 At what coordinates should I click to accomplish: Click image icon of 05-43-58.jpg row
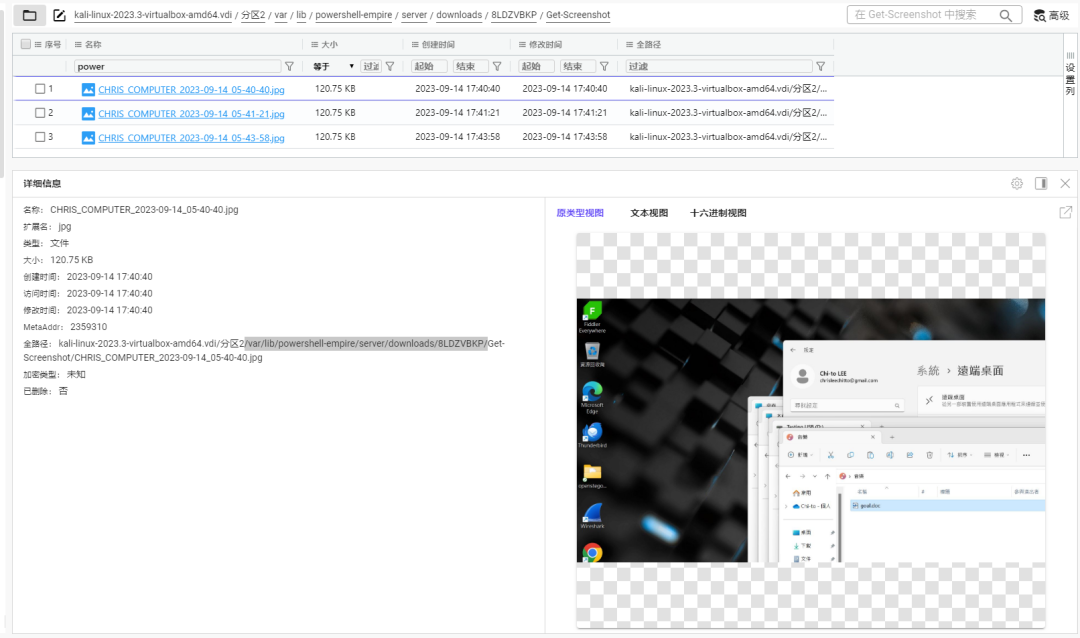[x=88, y=138]
